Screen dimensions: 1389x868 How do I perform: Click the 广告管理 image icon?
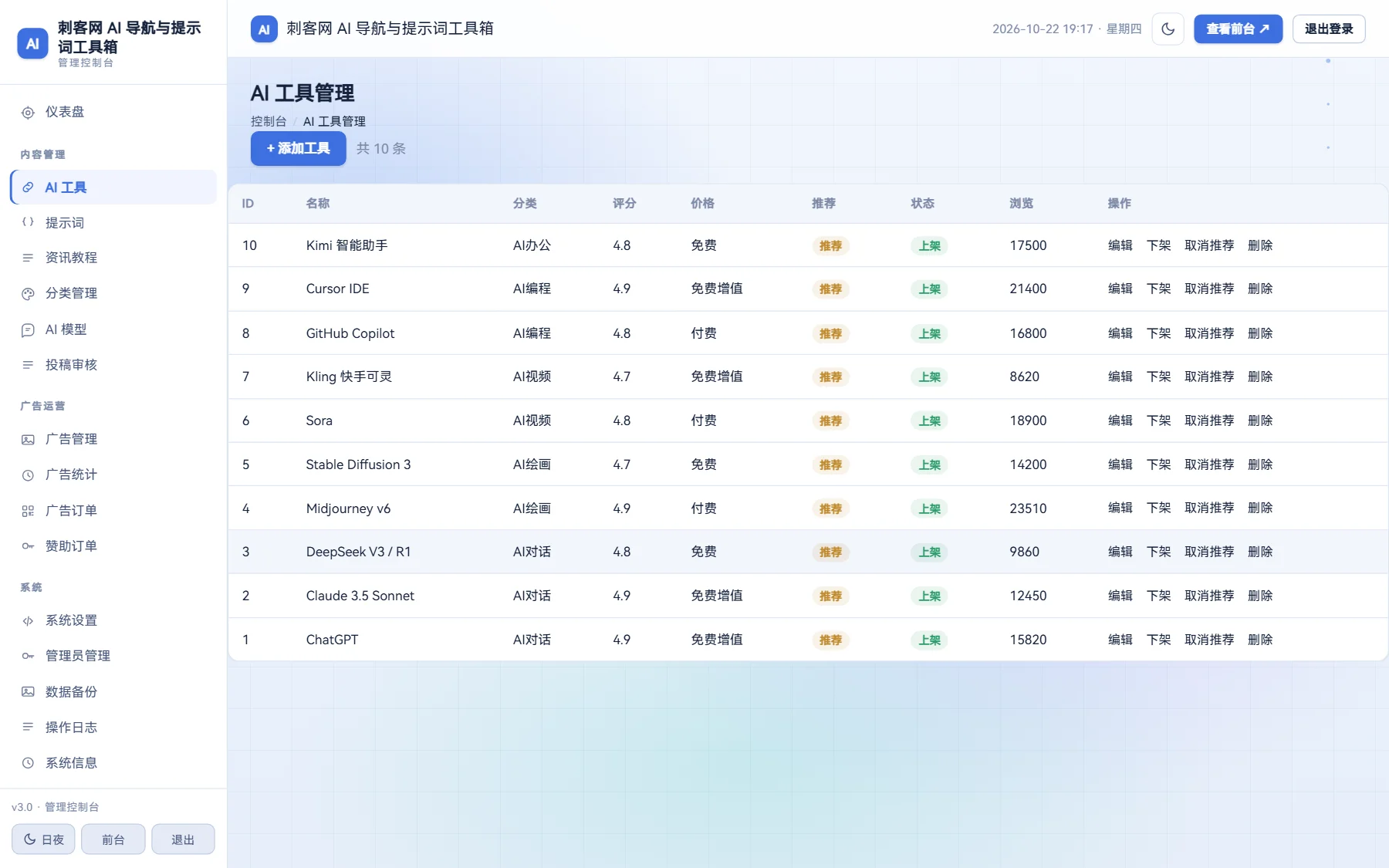28,439
